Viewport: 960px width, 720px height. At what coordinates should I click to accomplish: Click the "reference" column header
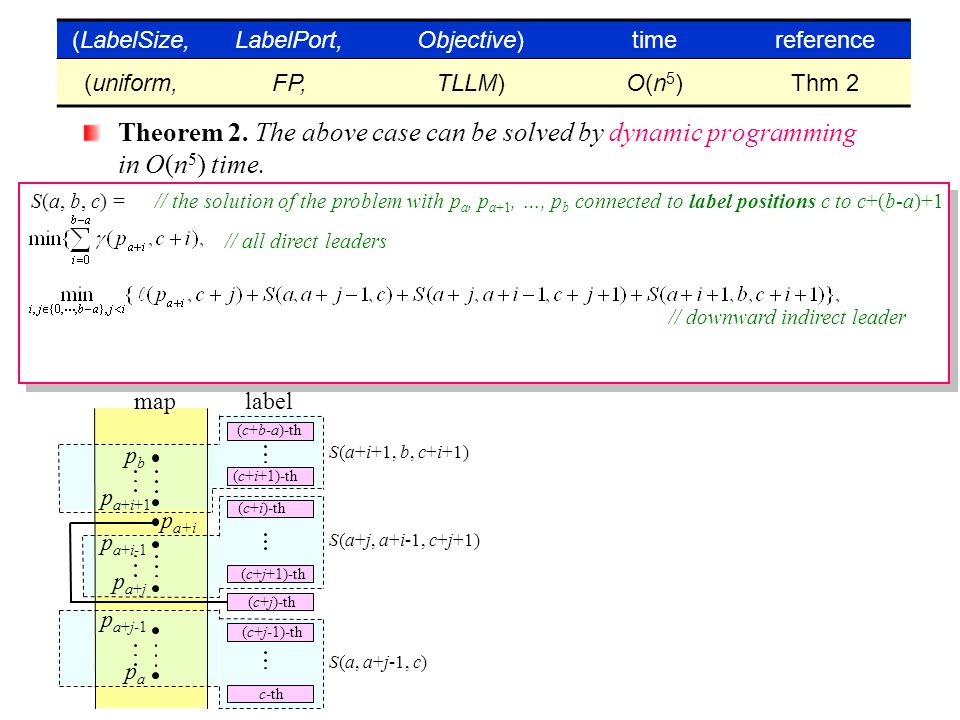pos(825,40)
